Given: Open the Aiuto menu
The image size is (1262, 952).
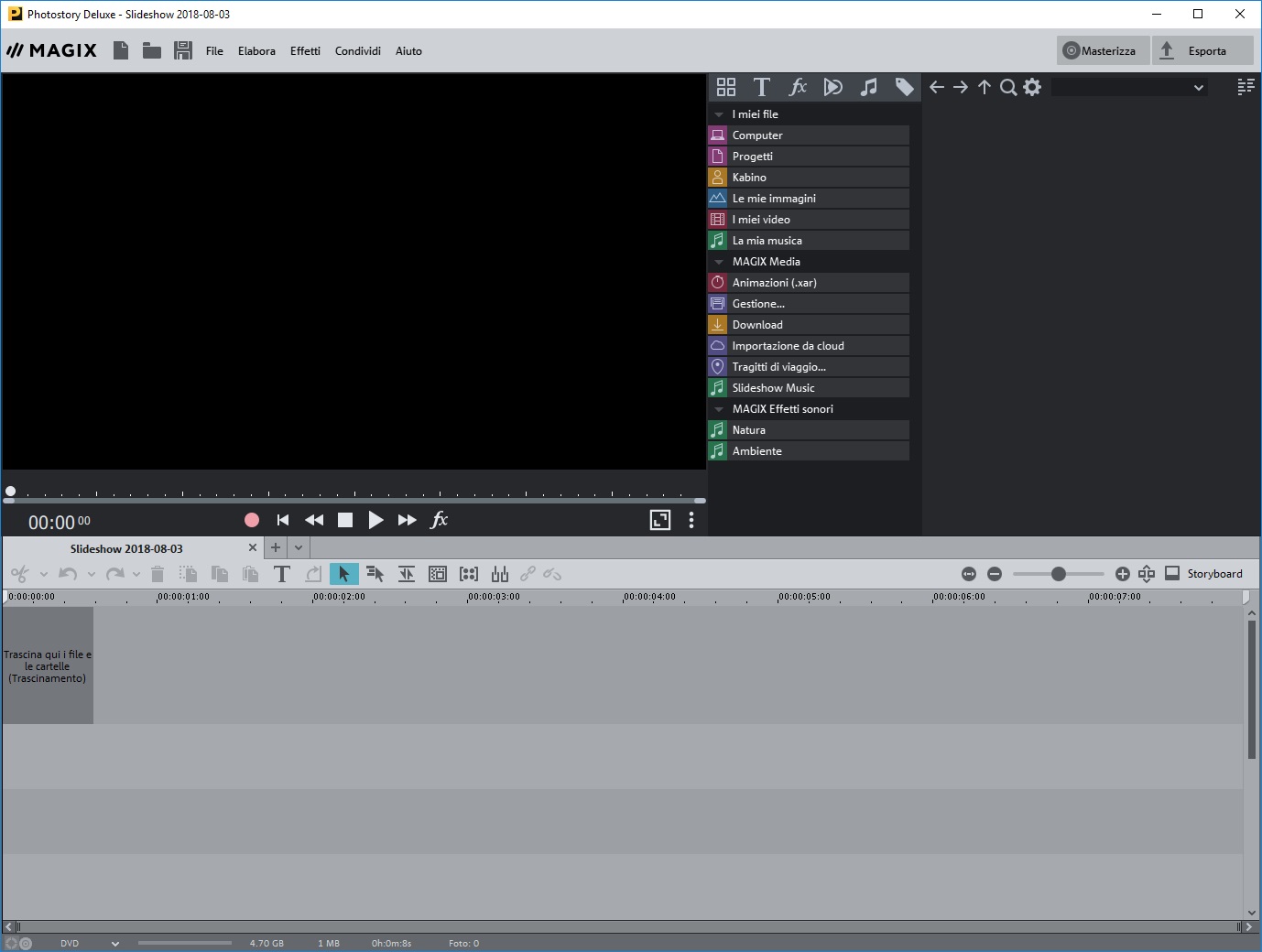Looking at the screenshot, I should 408,51.
